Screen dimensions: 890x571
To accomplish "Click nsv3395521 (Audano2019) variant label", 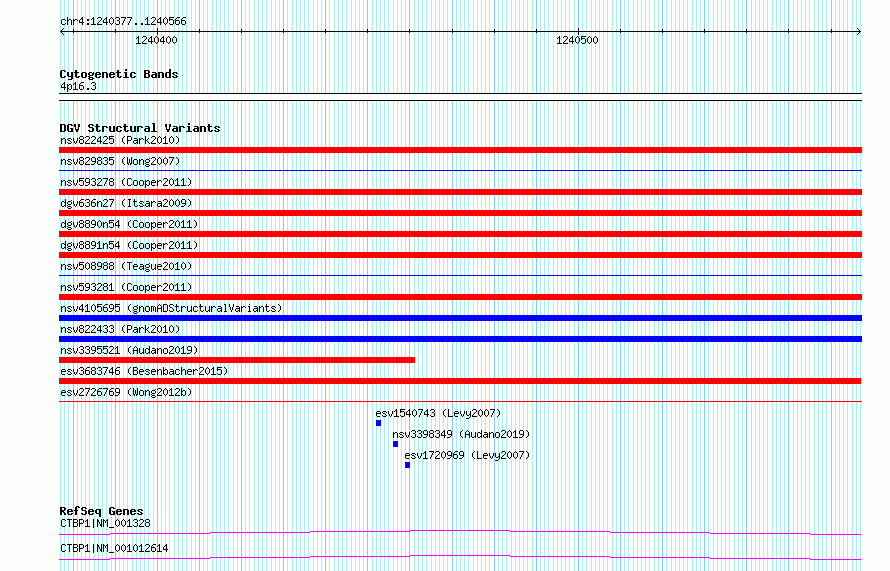I will tap(129, 350).
